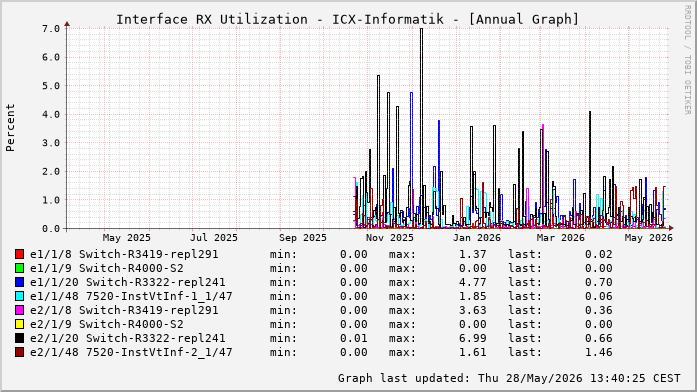Click the Percent y-axis label
Viewport: 697px width, 392px height.
(x=10, y=128)
